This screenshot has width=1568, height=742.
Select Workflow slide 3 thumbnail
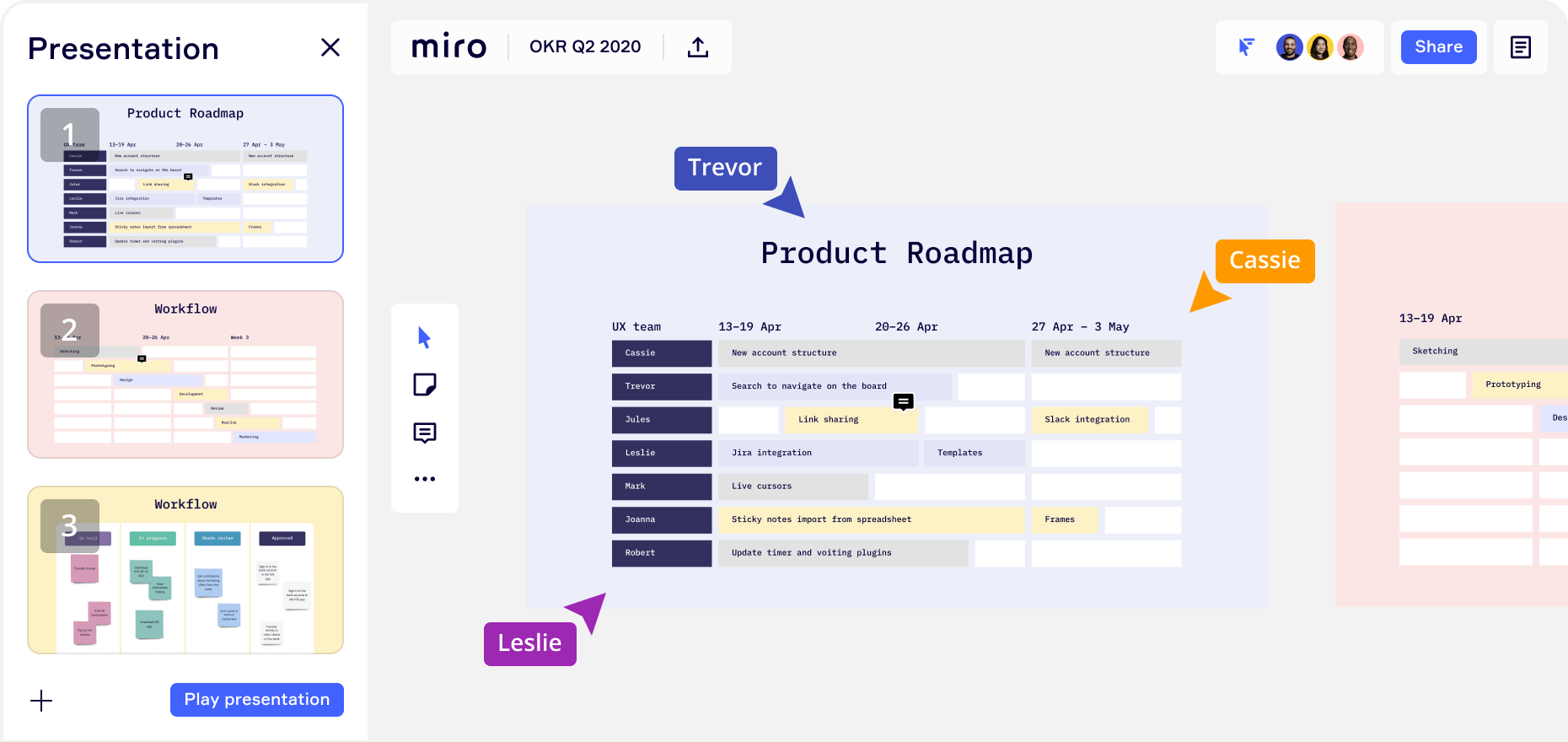click(x=185, y=570)
